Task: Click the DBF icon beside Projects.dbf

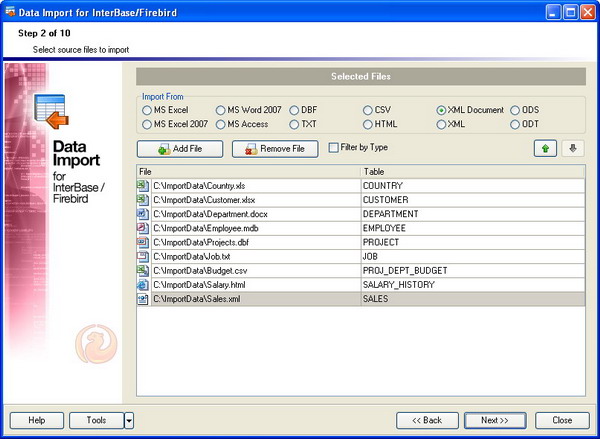Action: [143, 242]
